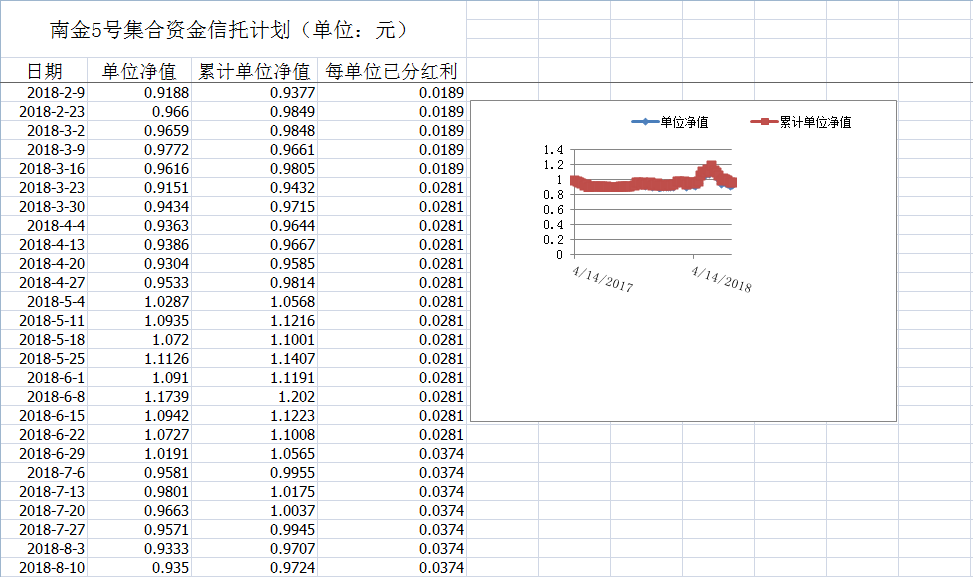Viewport: 973px width, 577px height.
Task: Click the 累计单位净值 column header
Action: (x=254, y=71)
